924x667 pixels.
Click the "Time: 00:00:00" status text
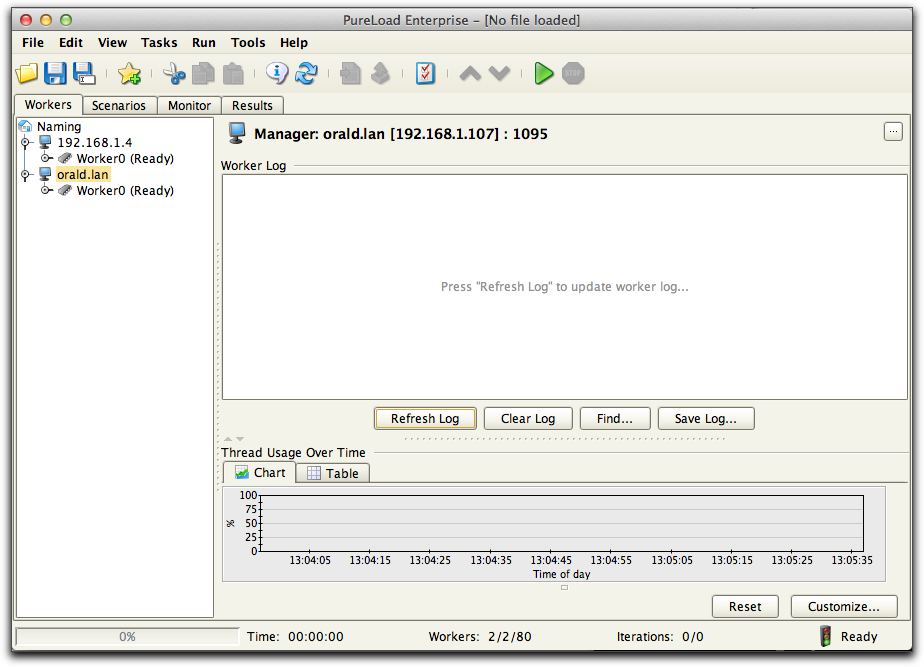coord(295,636)
